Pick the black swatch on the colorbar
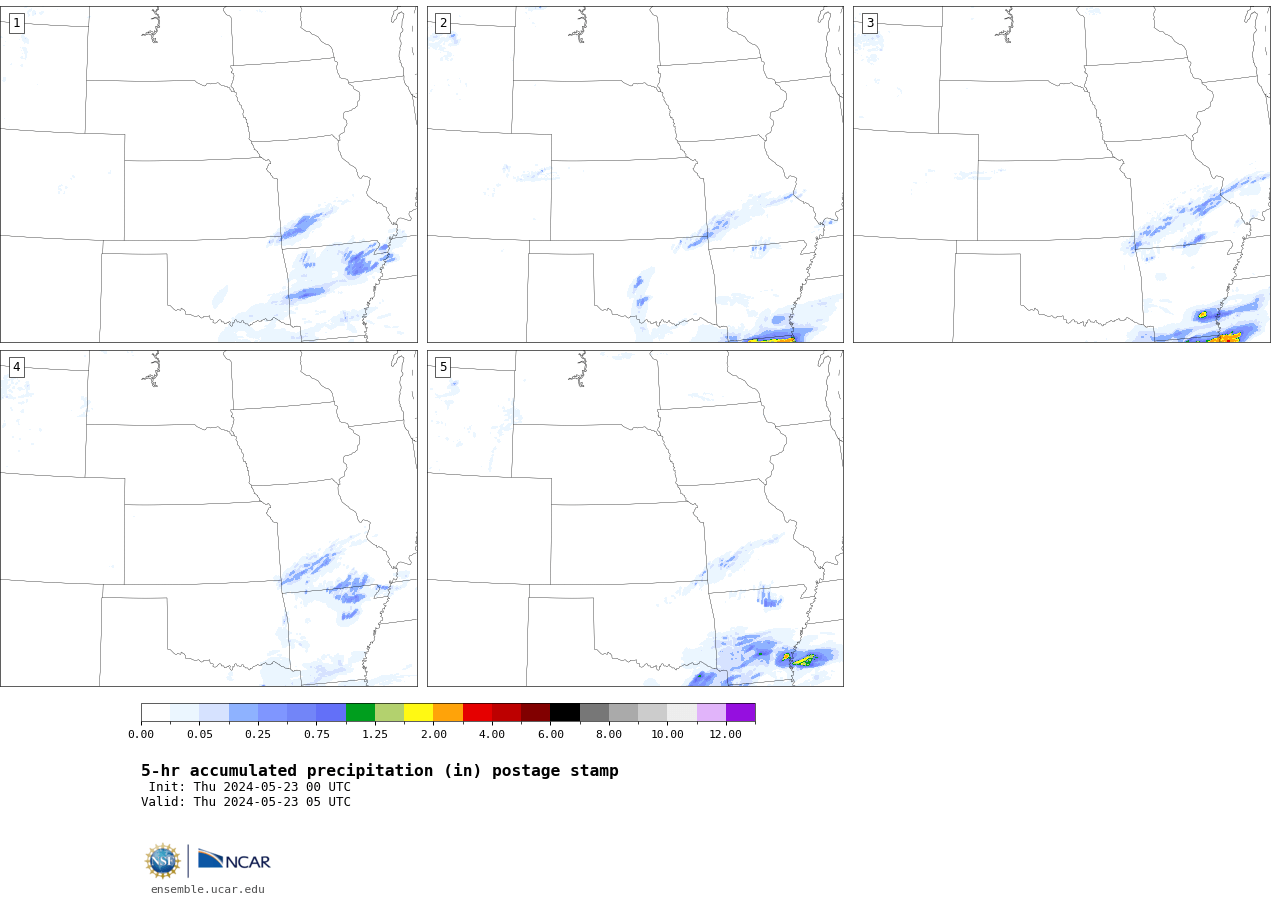This screenshot has height=901, width=1280. tap(565, 712)
